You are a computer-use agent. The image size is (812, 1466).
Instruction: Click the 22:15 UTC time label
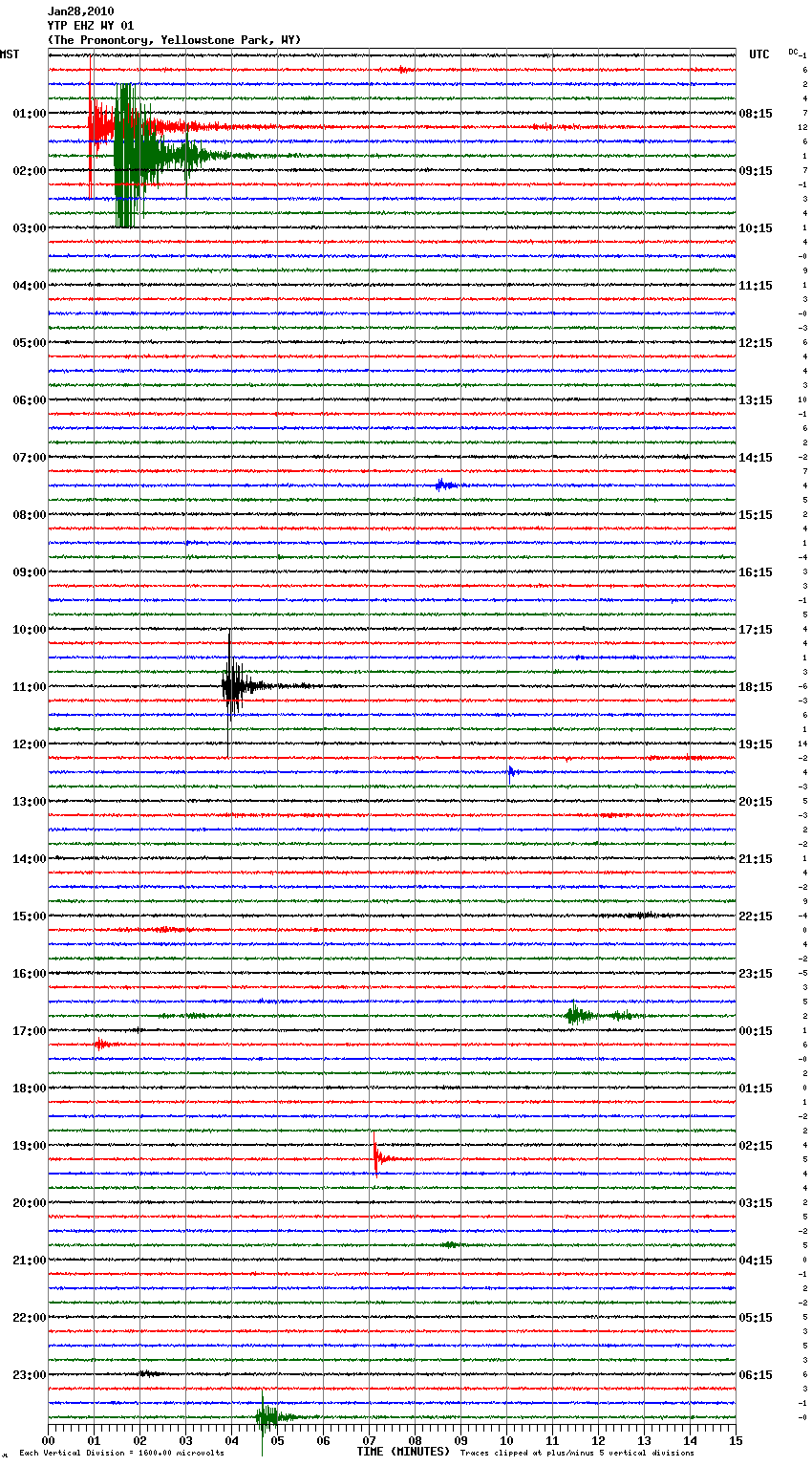[756, 916]
